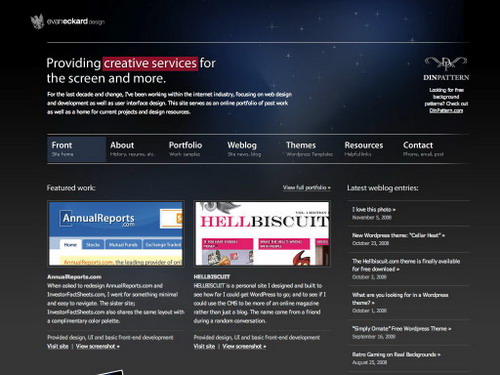Click View screenshot under HELLBISCUIT

pos(244,346)
